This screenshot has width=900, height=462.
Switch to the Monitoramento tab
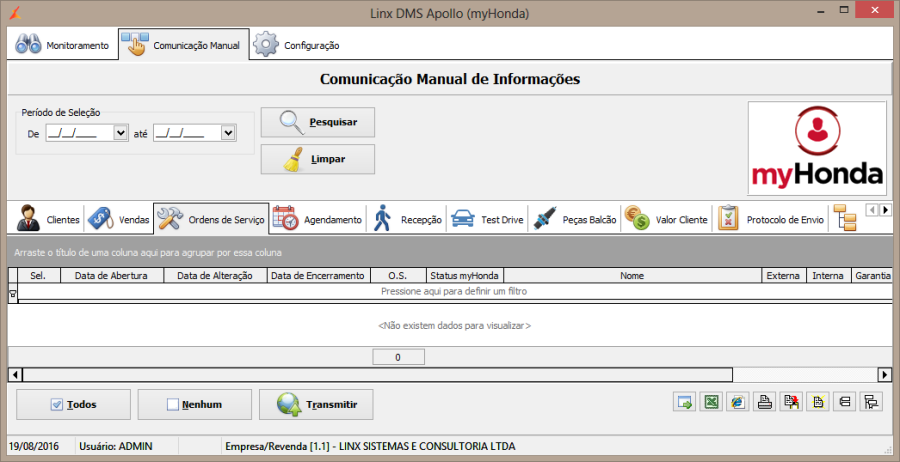[62, 45]
